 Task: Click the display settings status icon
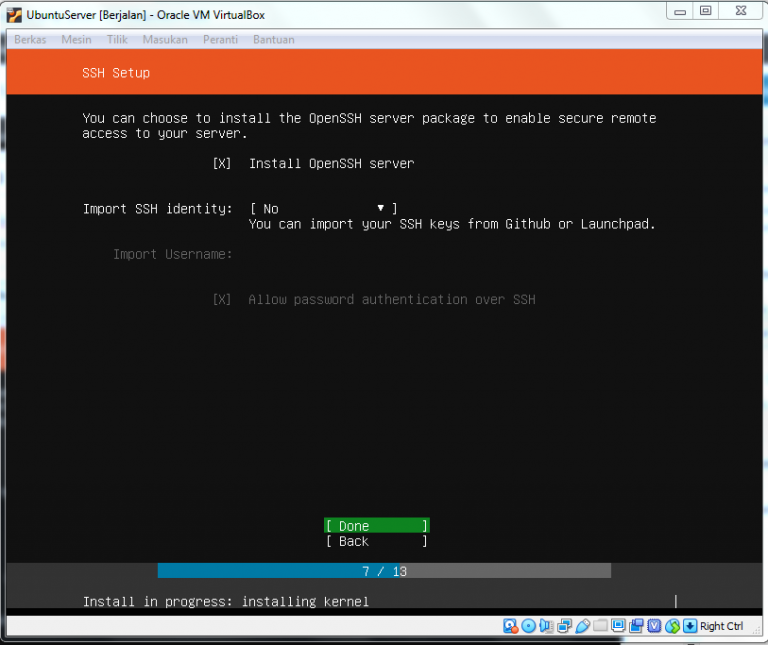(x=618, y=626)
